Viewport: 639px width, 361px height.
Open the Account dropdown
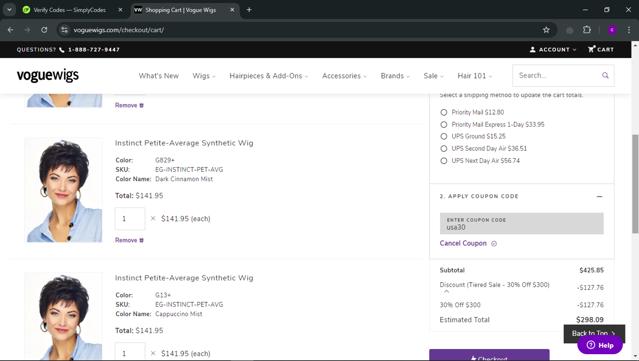pyautogui.click(x=553, y=50)
